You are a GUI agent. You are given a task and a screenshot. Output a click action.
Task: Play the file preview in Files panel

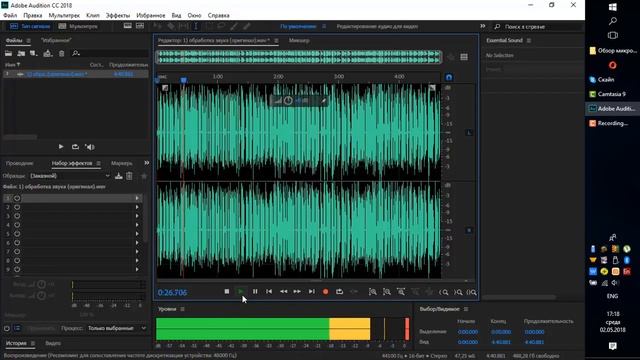[x=61, y=147]
